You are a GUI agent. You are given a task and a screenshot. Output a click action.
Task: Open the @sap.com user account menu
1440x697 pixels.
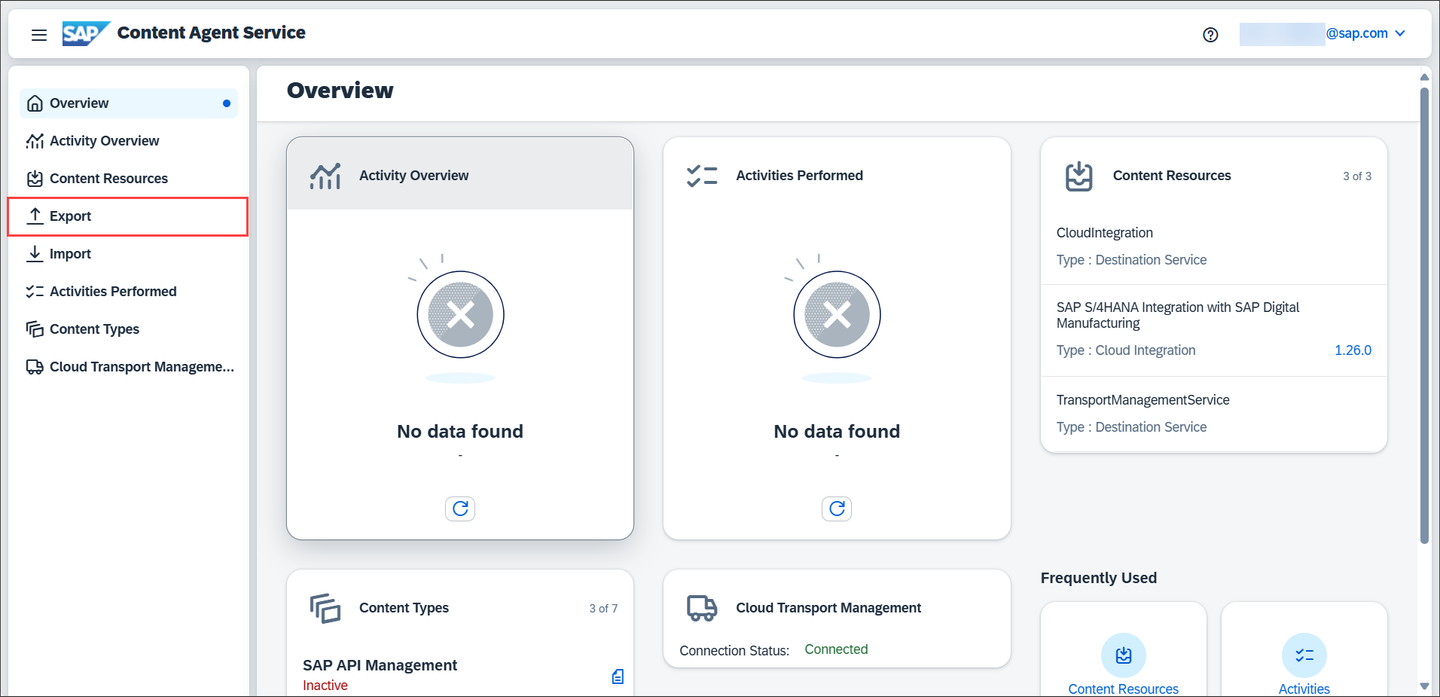1322,34
